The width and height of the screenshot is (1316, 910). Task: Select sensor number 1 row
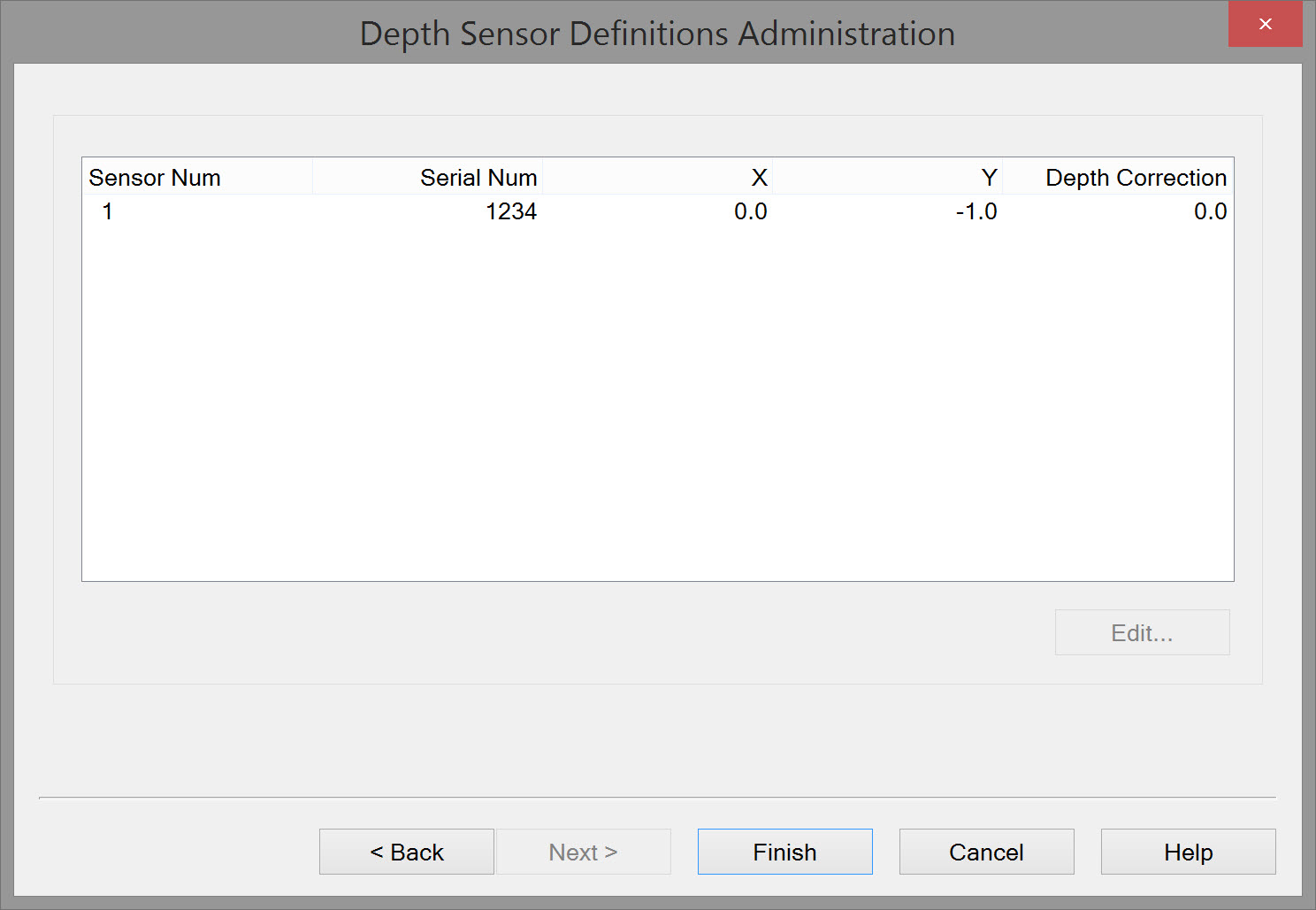point(108,211)
